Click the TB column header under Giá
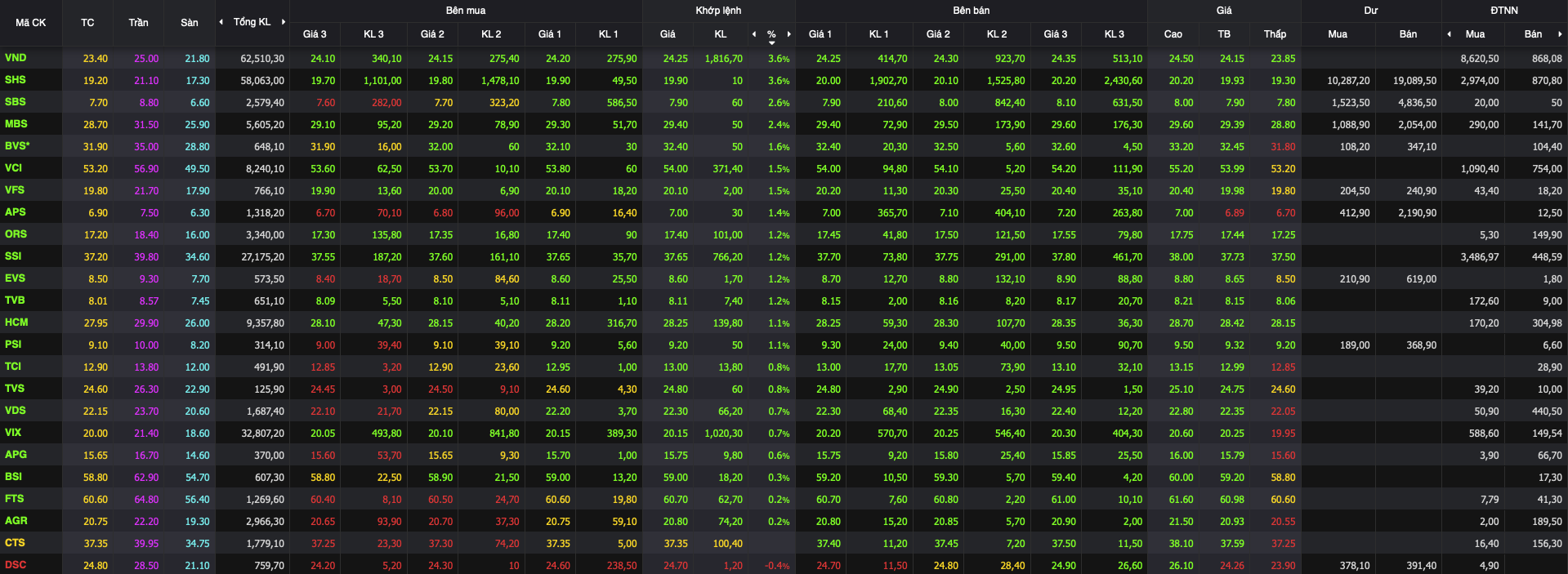 click(1224, 34)
